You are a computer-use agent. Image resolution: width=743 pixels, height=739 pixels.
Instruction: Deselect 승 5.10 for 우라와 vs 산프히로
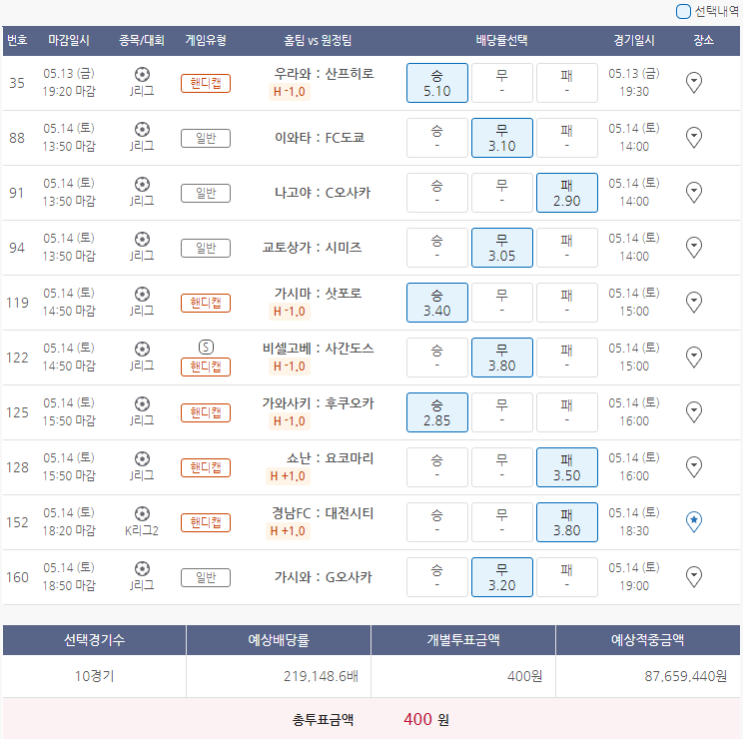coord(437,83)
